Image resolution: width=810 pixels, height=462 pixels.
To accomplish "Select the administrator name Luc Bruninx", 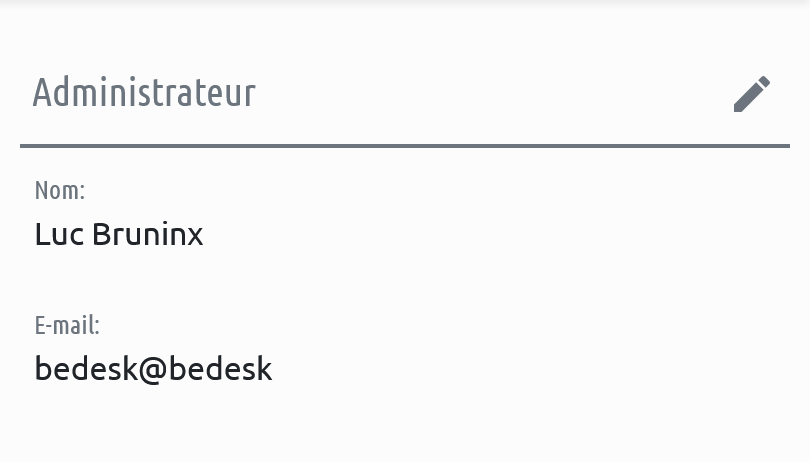I will (119, 235).
